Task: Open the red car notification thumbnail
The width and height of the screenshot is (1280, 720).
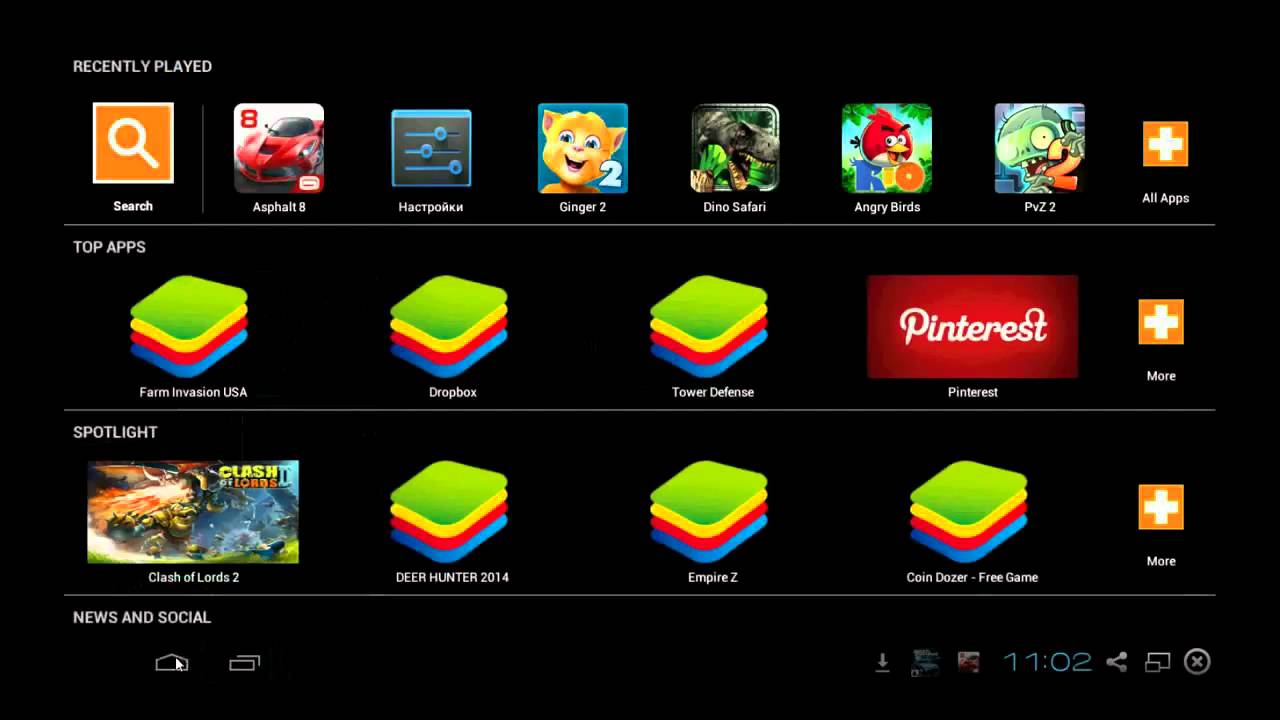Action: 968,662
